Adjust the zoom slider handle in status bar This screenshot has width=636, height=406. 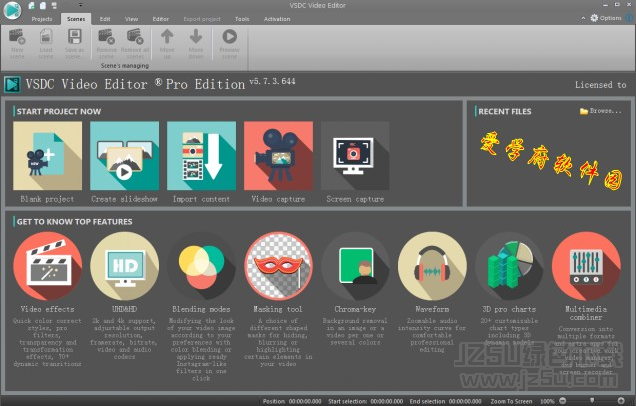tap(592, 401)
